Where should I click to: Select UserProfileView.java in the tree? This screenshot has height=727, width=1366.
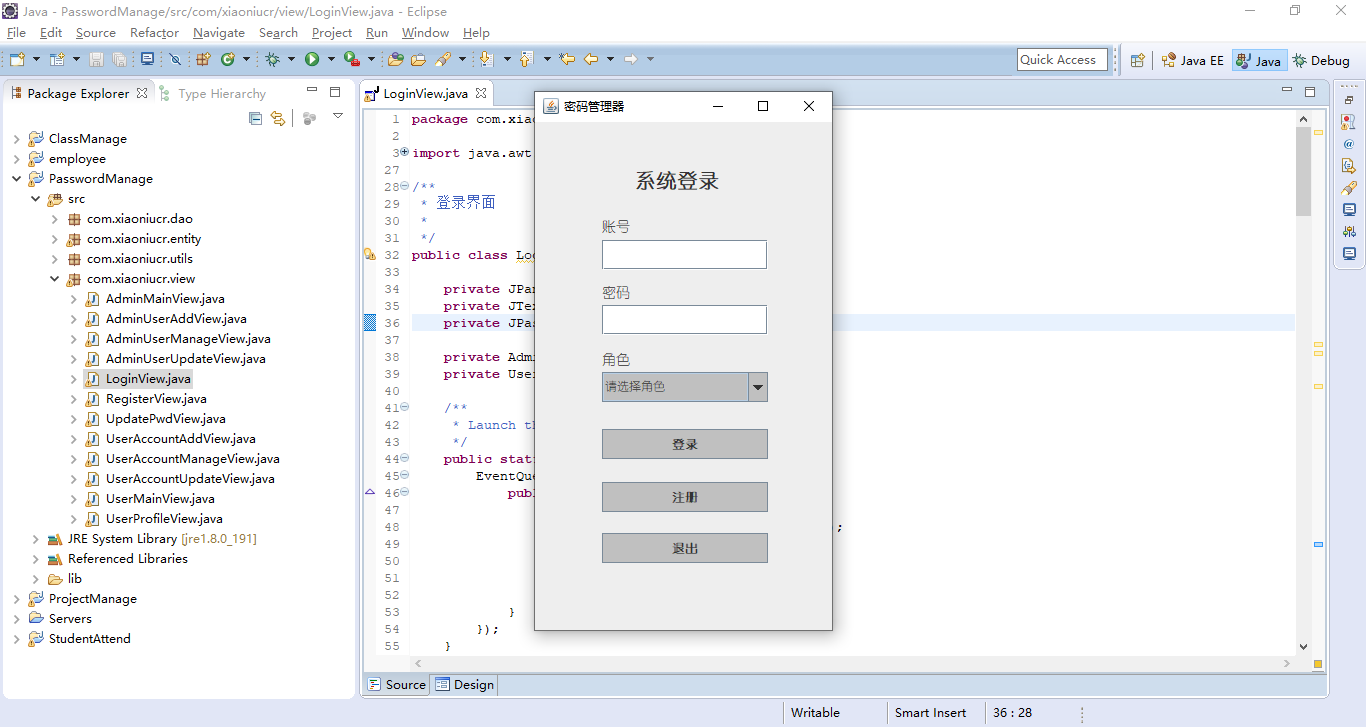tap(164, 519)
